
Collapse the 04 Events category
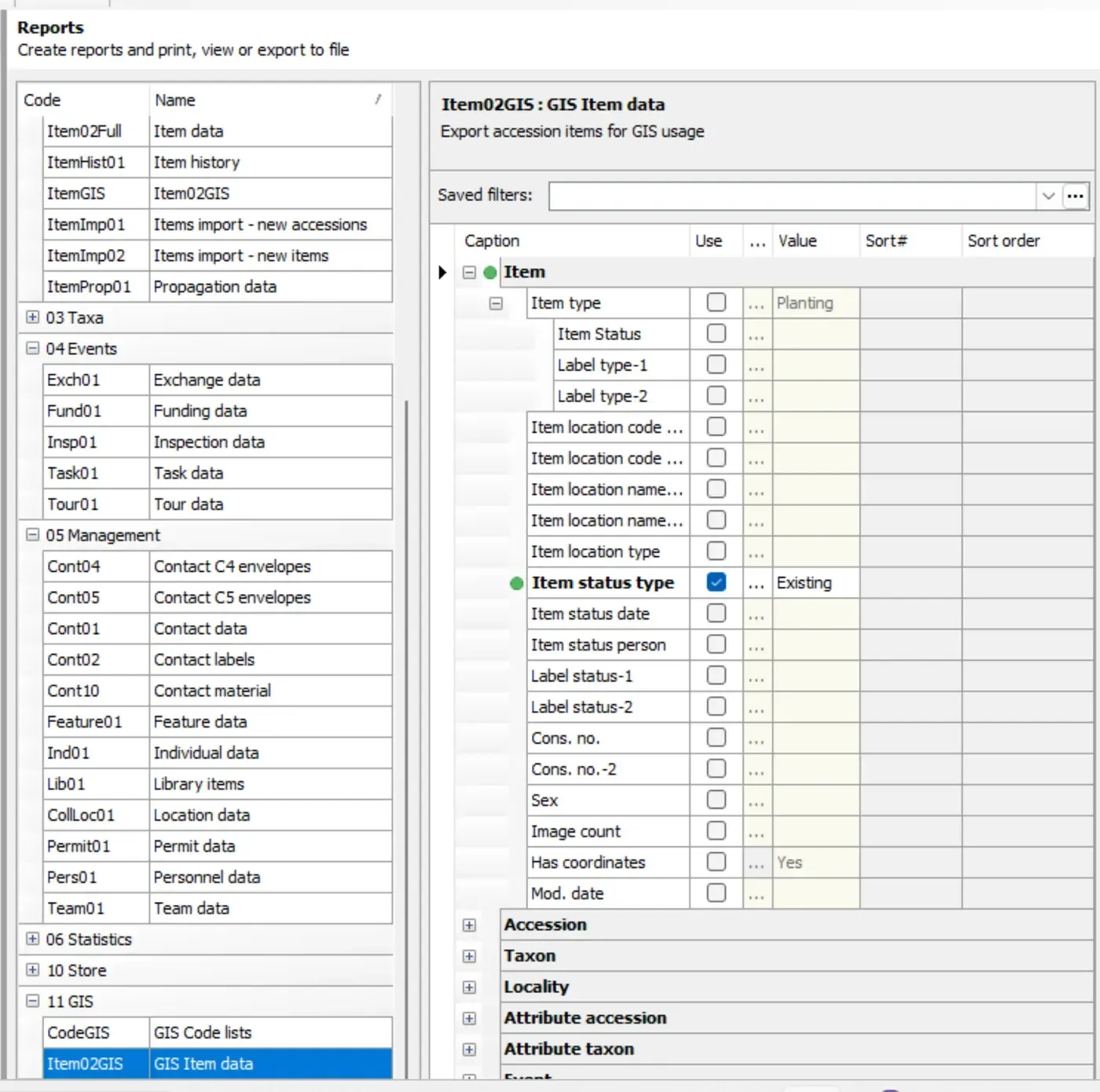pos(32,348)
